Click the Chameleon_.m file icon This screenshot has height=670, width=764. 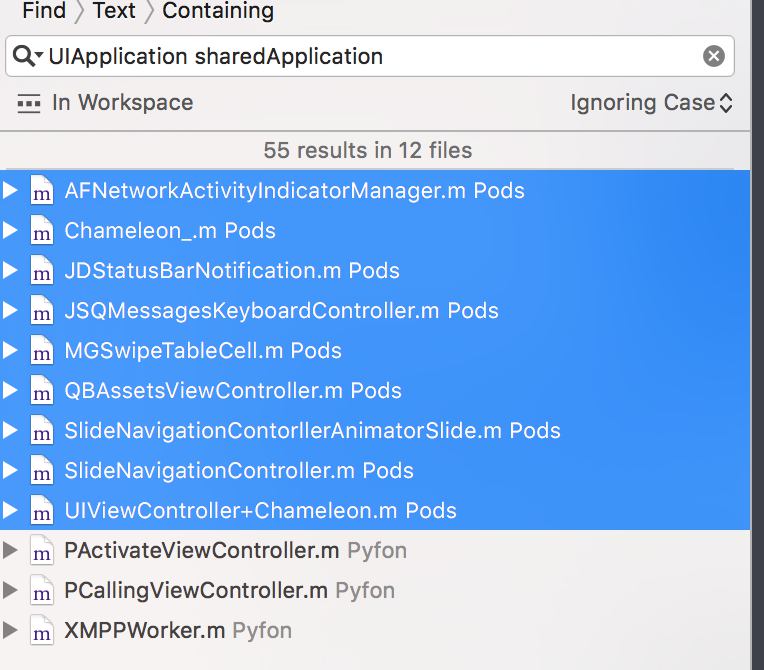coord(41,231)
